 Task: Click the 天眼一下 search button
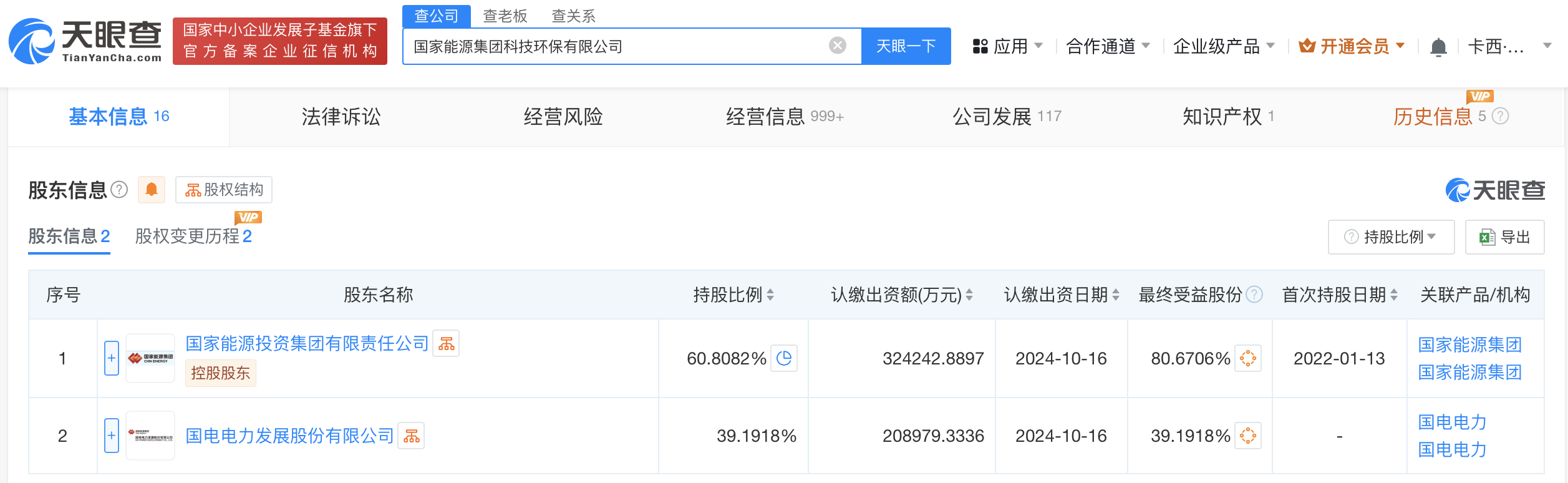(906, 46)
